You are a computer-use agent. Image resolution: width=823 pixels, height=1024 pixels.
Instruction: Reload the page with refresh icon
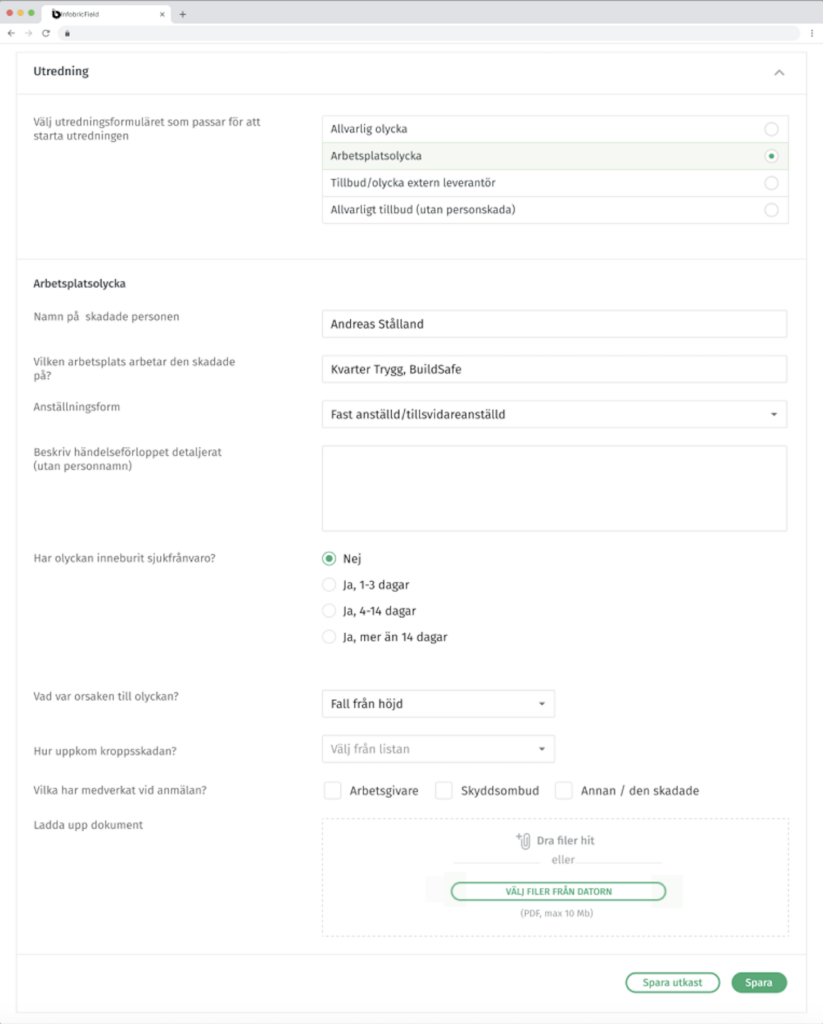coord(45,33)
